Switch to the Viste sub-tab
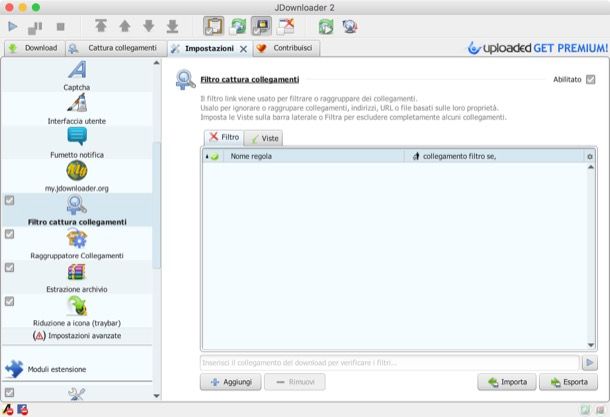This screenshot has width=610, height=417. coord(264,138)
